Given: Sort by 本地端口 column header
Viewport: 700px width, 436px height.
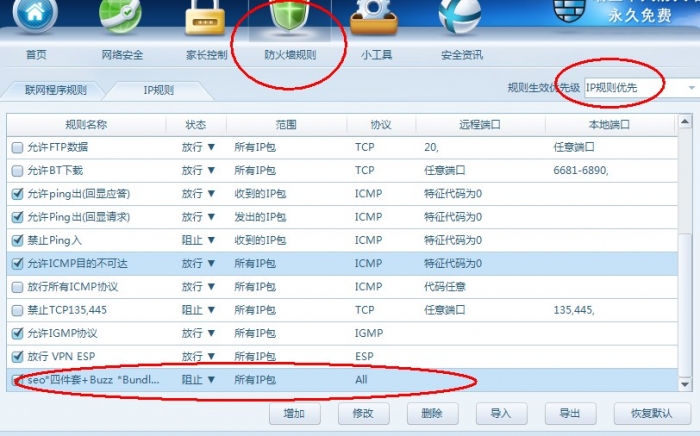Looking at the screenshot, I should (609, 125).
